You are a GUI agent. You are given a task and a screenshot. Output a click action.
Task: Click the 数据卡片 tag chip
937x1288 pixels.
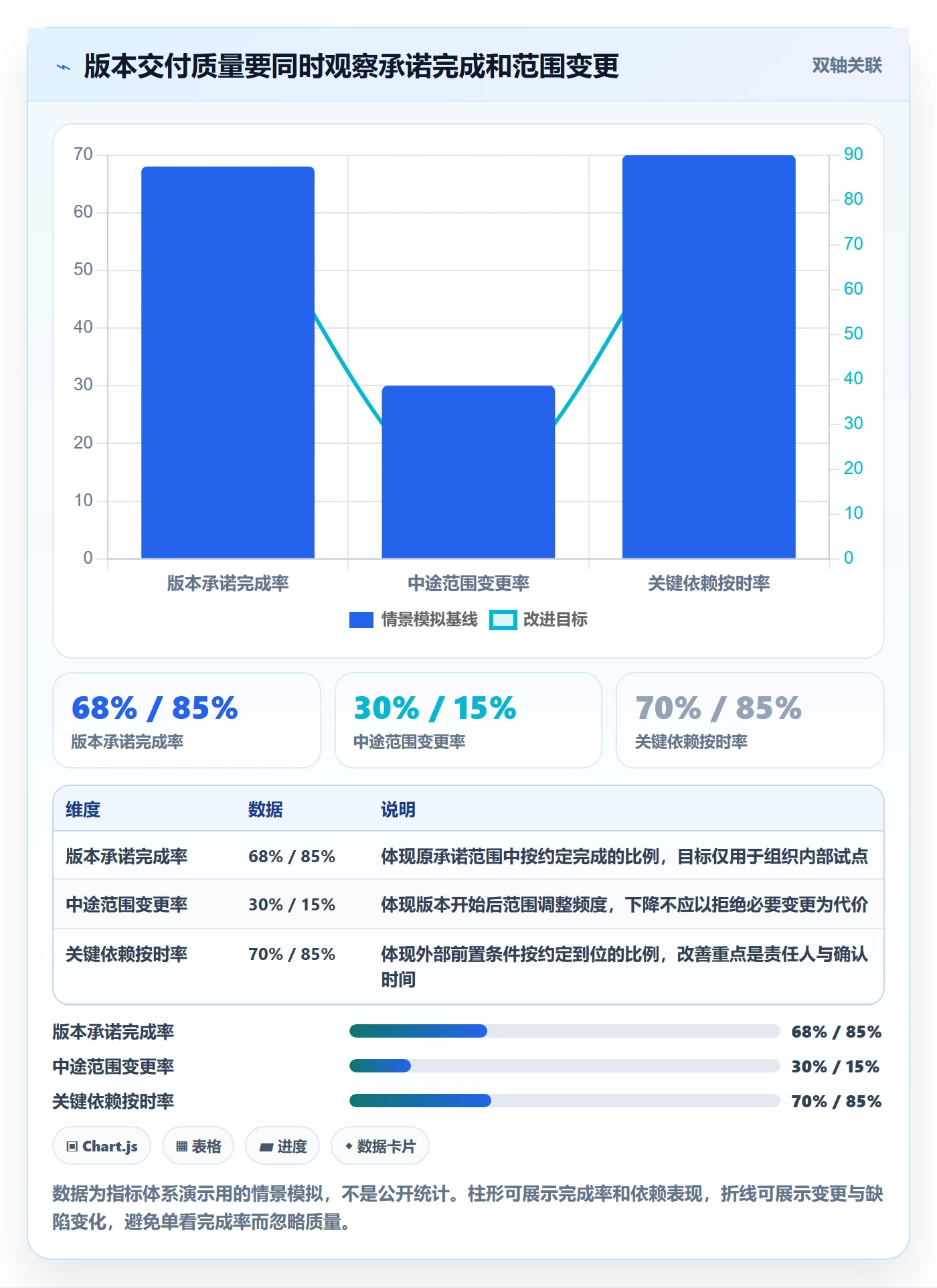point(380,1146)
